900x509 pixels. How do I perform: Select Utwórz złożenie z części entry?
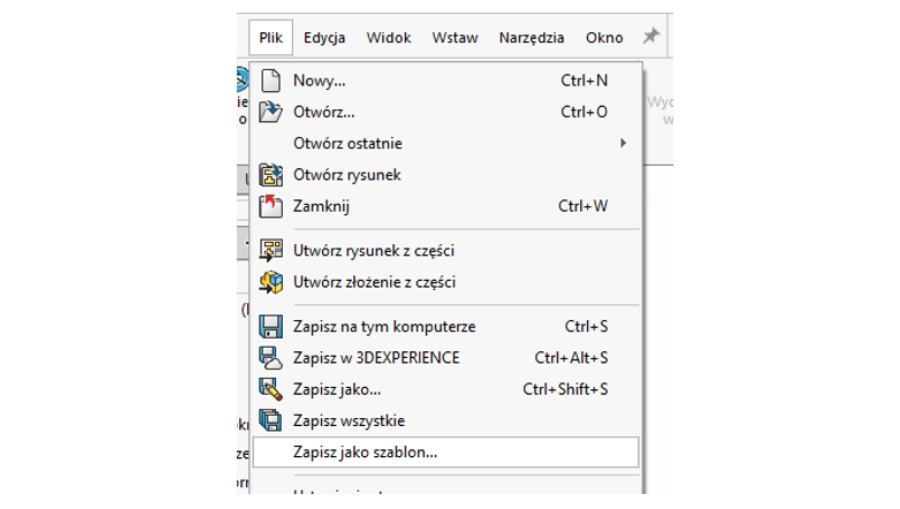click(446, 282)
